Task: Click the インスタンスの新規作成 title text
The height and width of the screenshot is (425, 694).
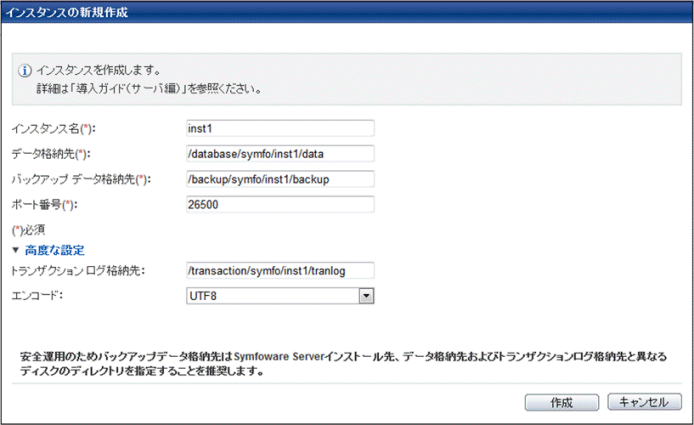Action: click(x=67, y=12)
